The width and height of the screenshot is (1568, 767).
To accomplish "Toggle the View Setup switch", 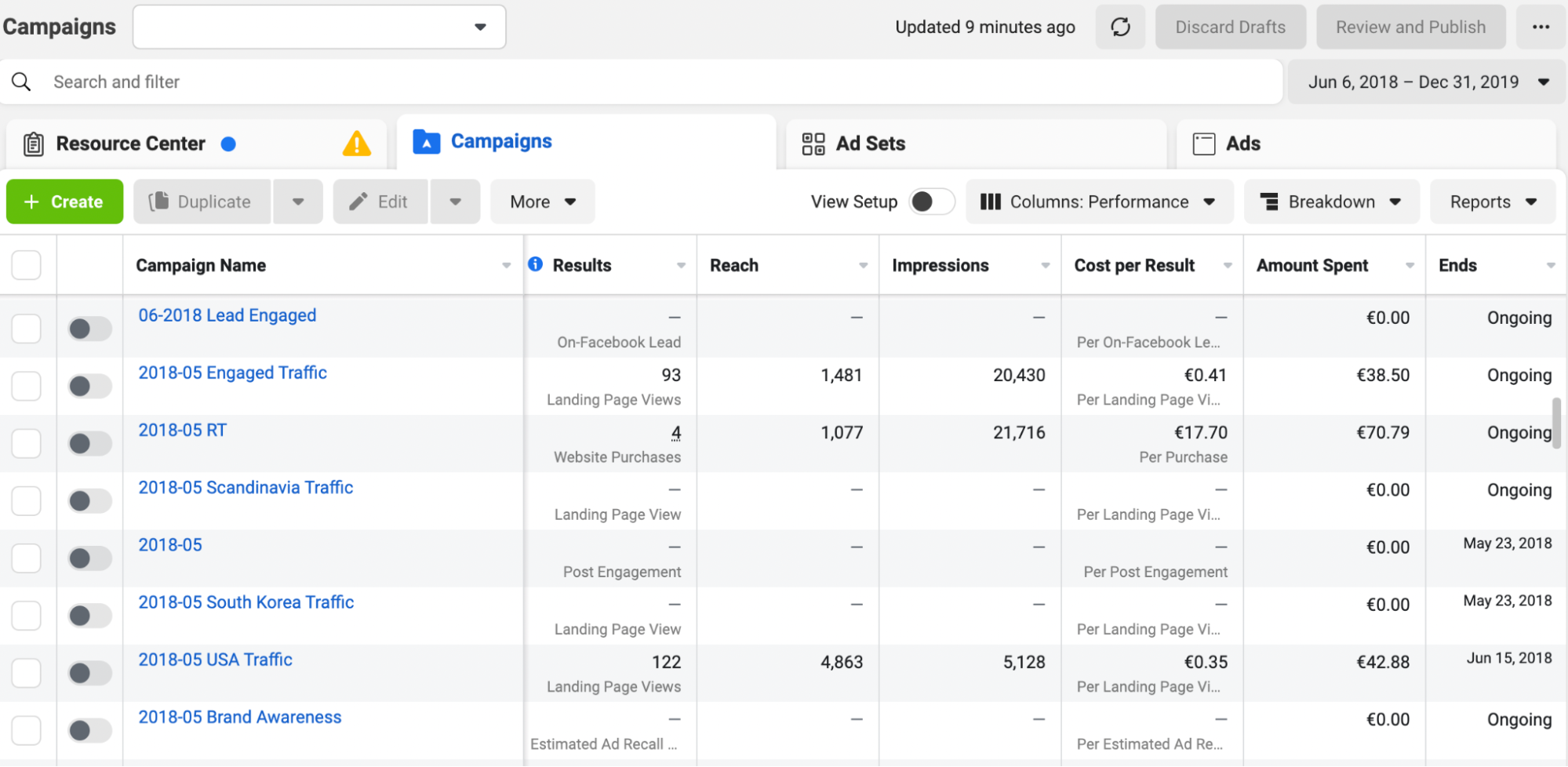I will tap(932, 202).
